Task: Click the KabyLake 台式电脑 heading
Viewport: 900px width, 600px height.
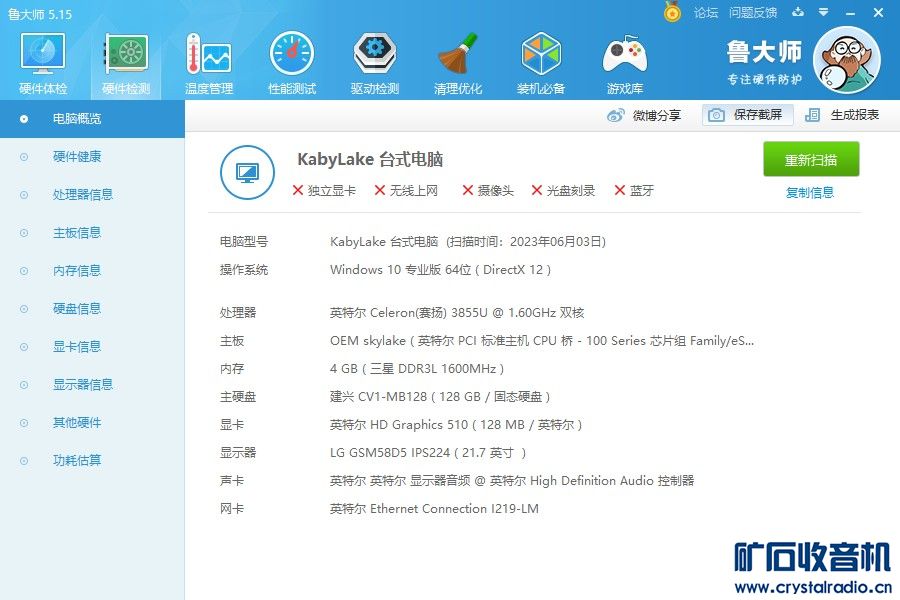Action: coord(370,159)
